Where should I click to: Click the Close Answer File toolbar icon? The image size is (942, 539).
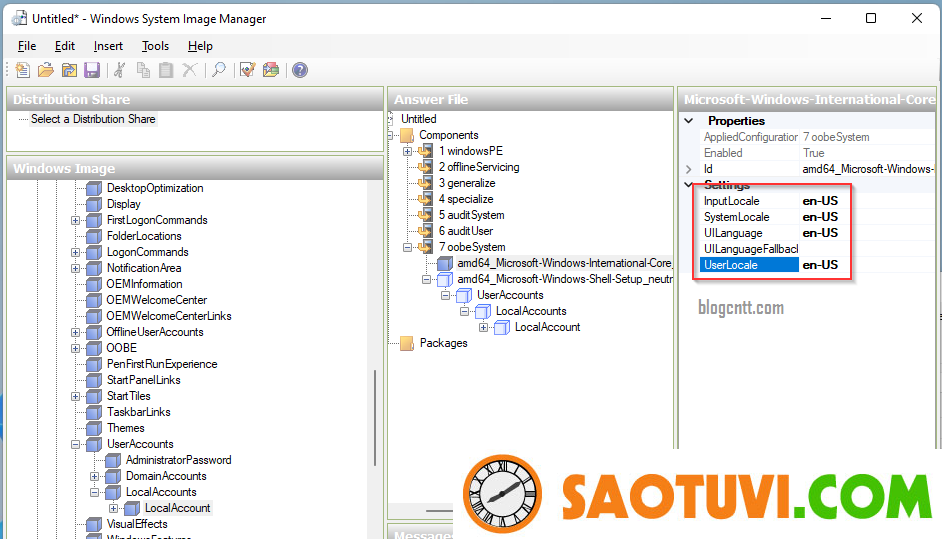69,70
